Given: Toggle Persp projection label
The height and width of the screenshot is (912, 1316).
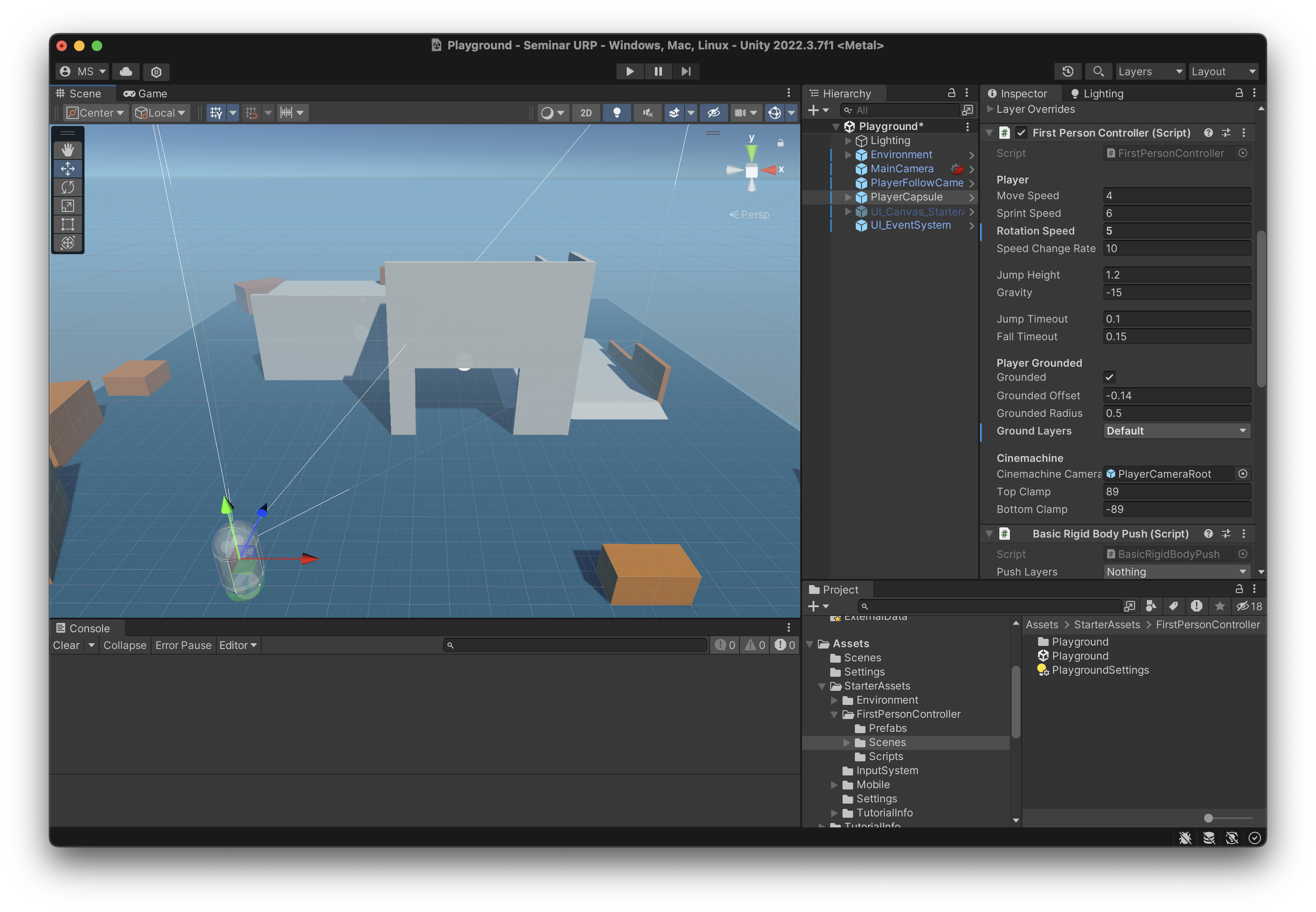Looking at the screenshot, I should point(750,214).
